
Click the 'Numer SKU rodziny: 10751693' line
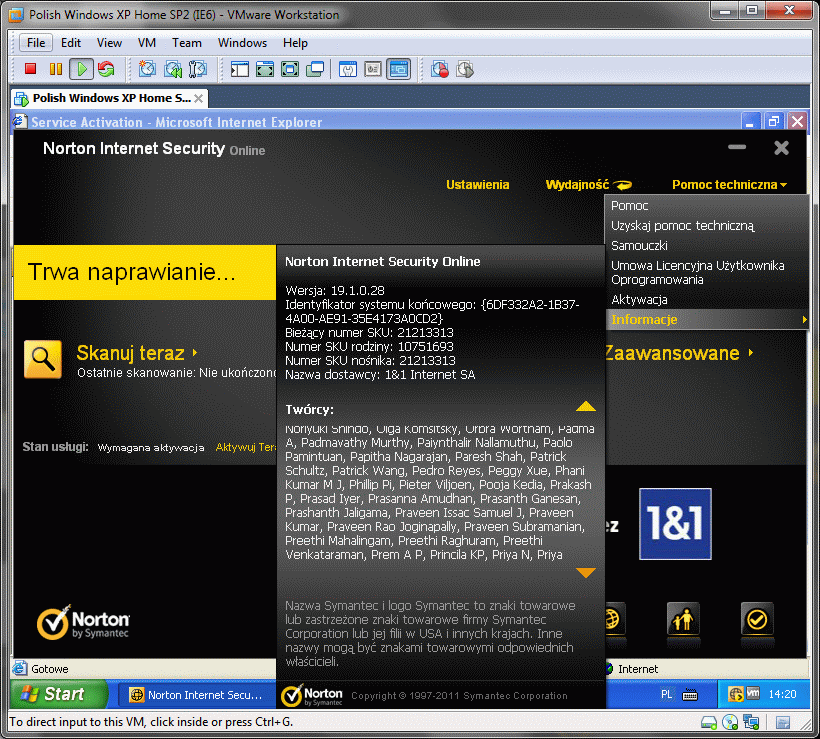[369, 346]
